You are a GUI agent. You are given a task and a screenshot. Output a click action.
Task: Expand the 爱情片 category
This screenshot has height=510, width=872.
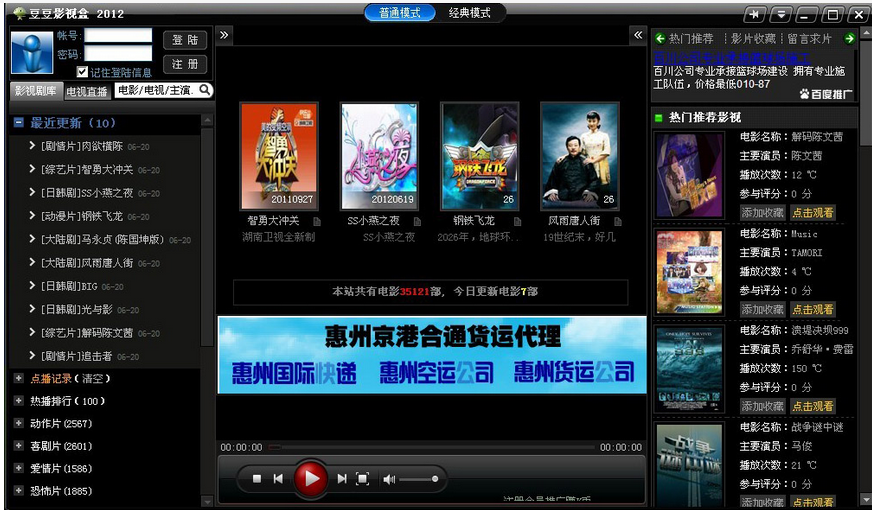click(x=19, y=468)
